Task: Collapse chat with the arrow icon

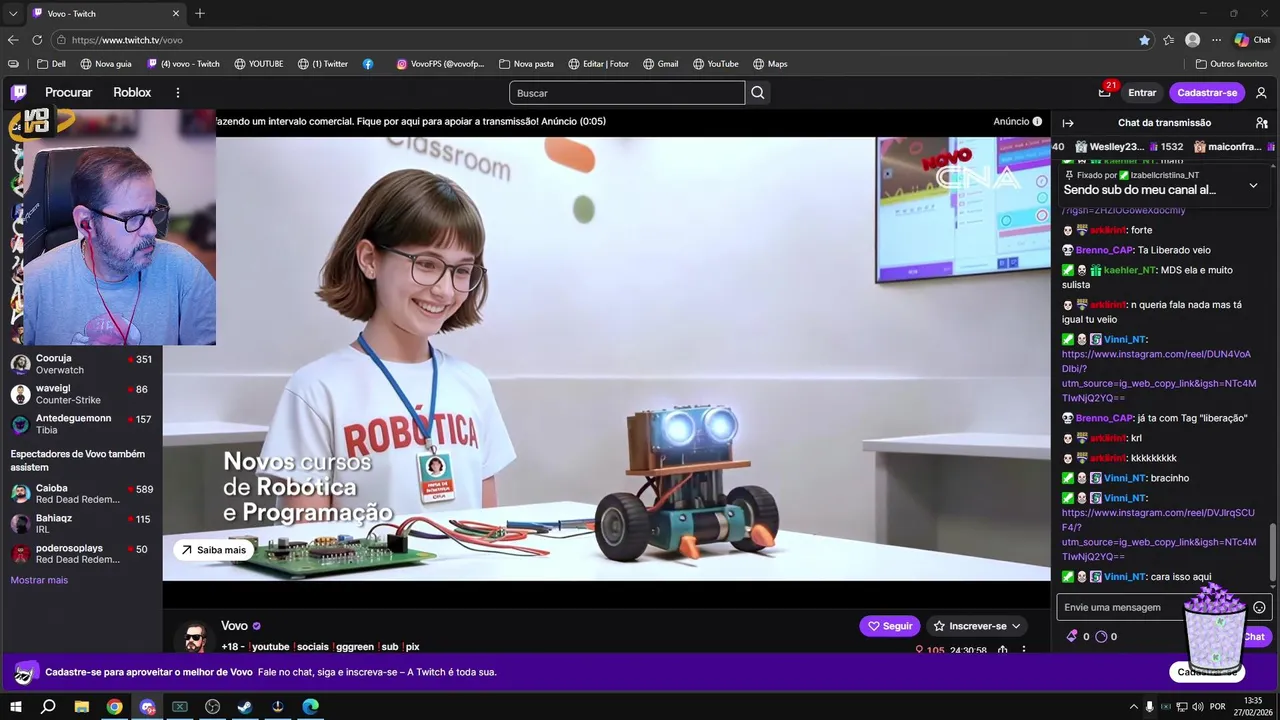Action: click(x=1068, y=123)
